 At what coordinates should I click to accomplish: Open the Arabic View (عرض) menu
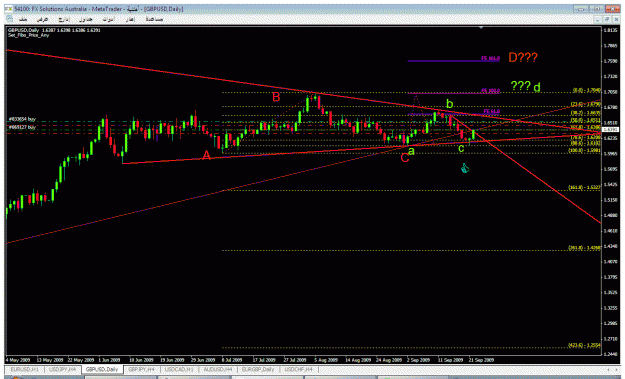(x=42, y=19)
